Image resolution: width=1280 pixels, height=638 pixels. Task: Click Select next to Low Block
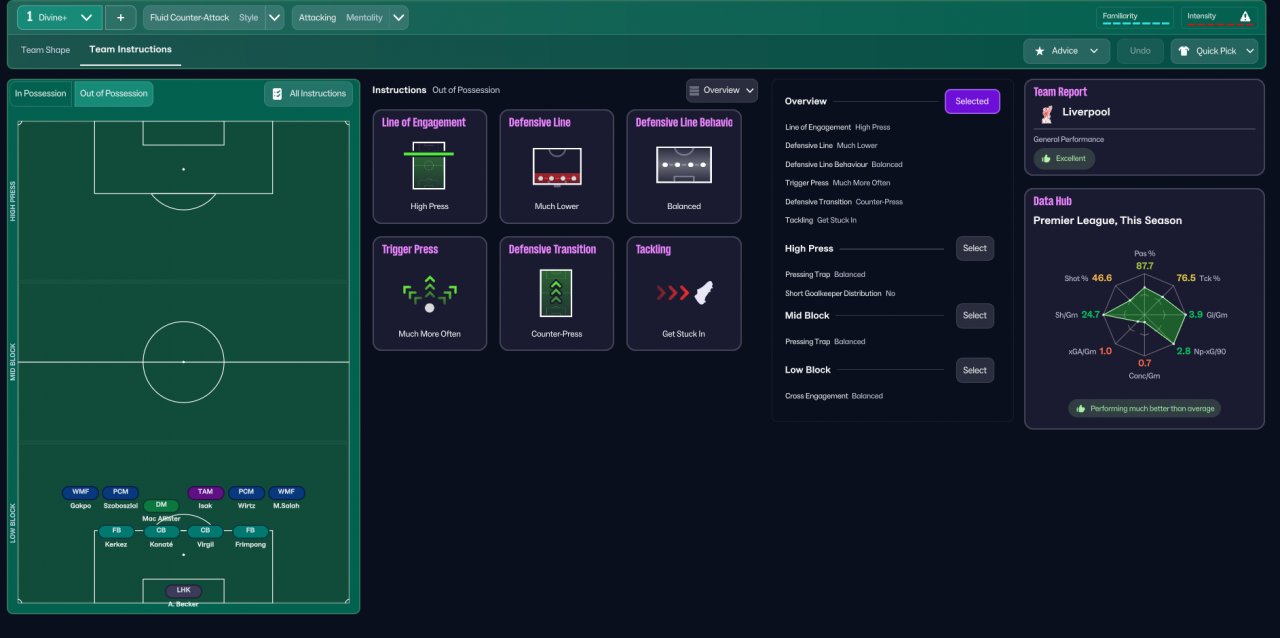[x=975, y=370]
